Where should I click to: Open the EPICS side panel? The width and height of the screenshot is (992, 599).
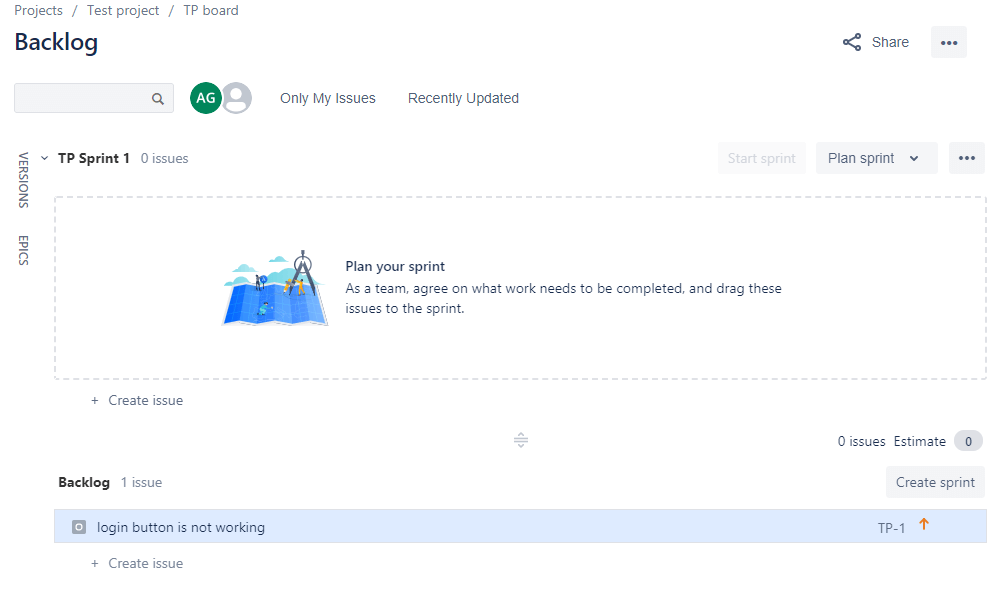23,250
